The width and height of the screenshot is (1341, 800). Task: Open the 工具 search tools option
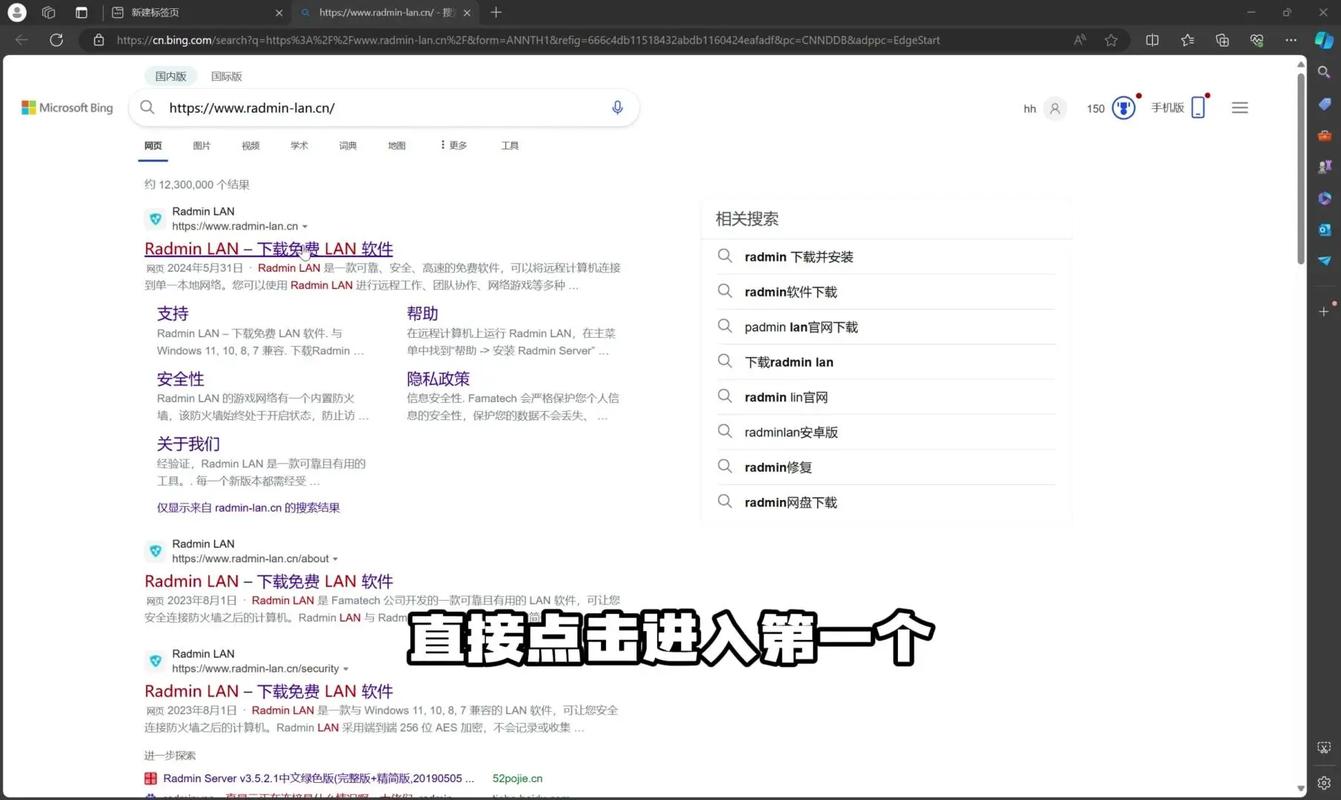pyautogui.click(x=510, y=146)
